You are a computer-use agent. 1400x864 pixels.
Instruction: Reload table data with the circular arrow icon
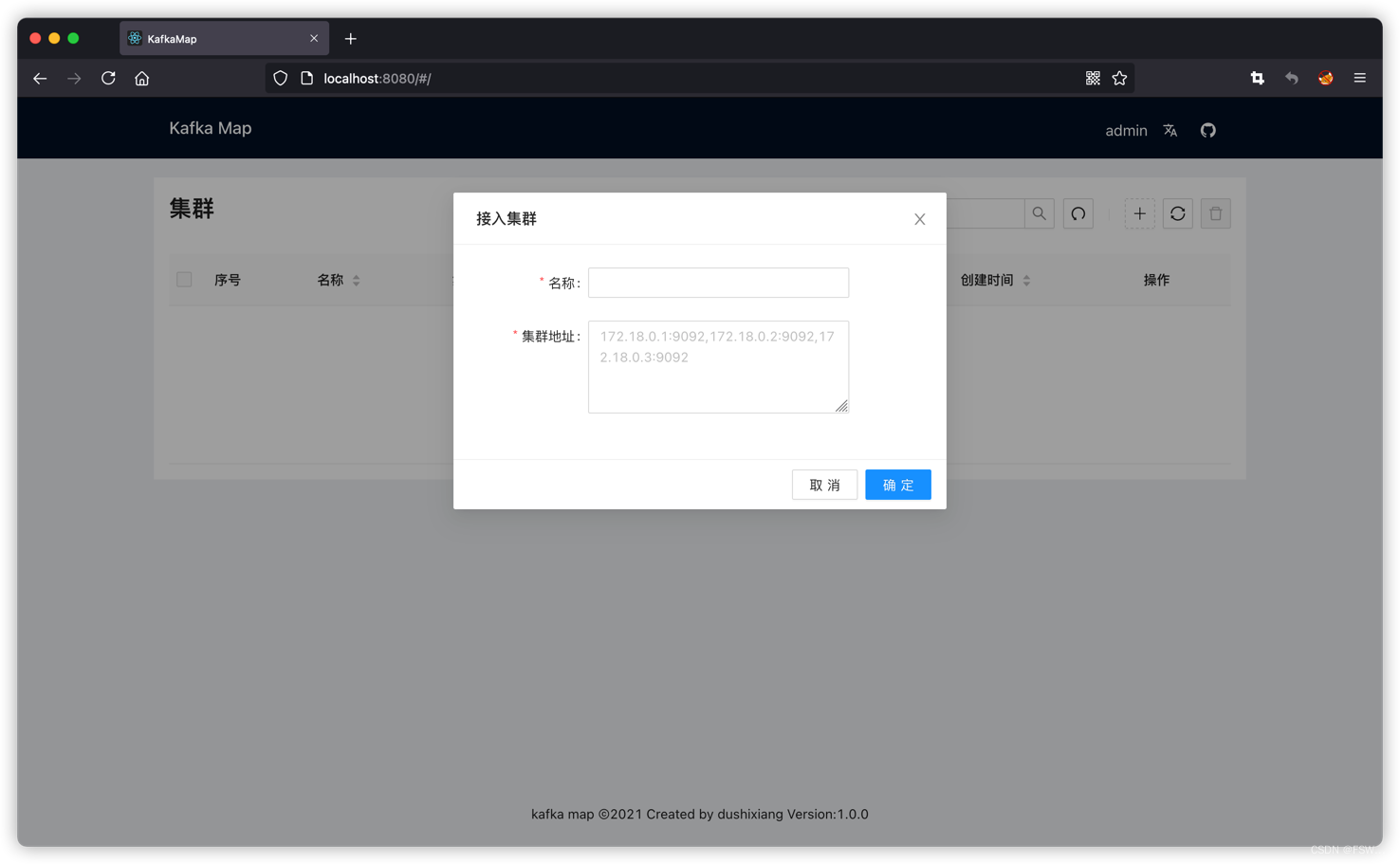[x=1078, y=213]
